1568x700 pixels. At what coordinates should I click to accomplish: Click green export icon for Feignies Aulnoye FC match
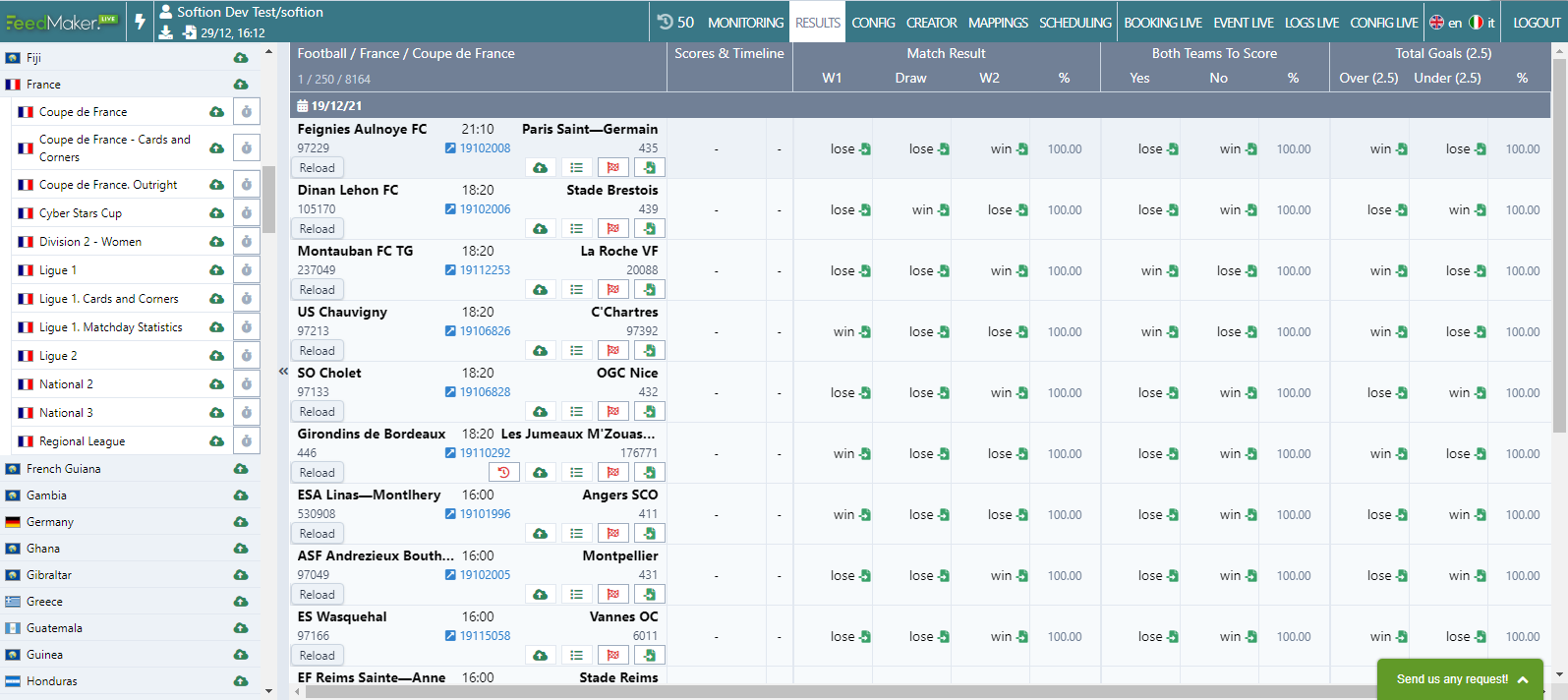coord(649,168)
